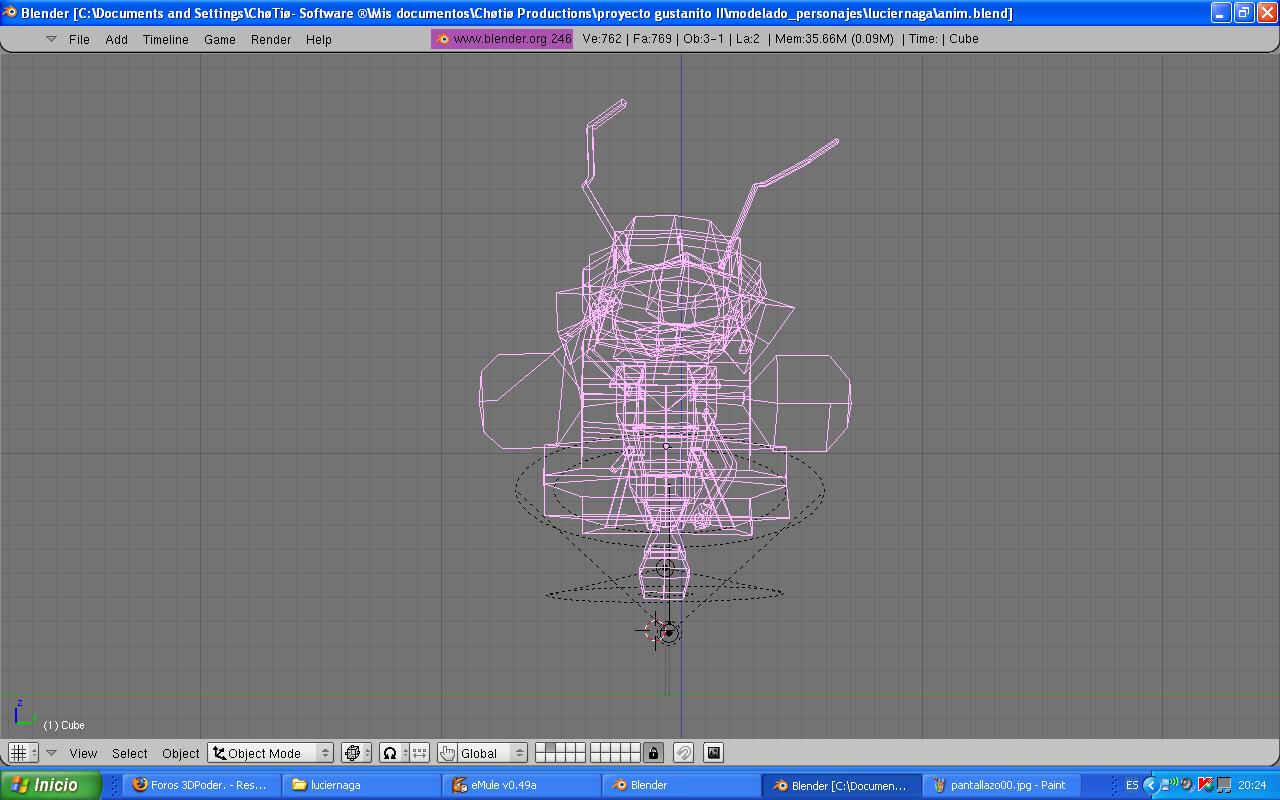Collapse the top menu bar triangle

51,39
